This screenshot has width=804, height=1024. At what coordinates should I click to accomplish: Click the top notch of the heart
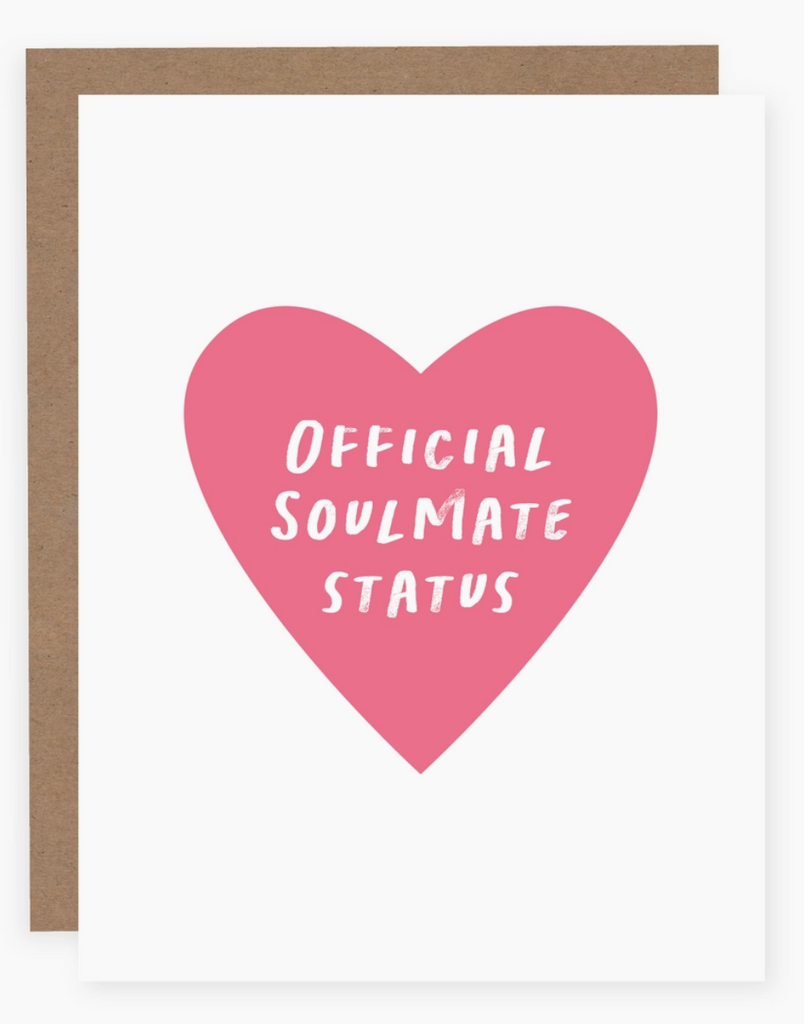tap(421, 370)
